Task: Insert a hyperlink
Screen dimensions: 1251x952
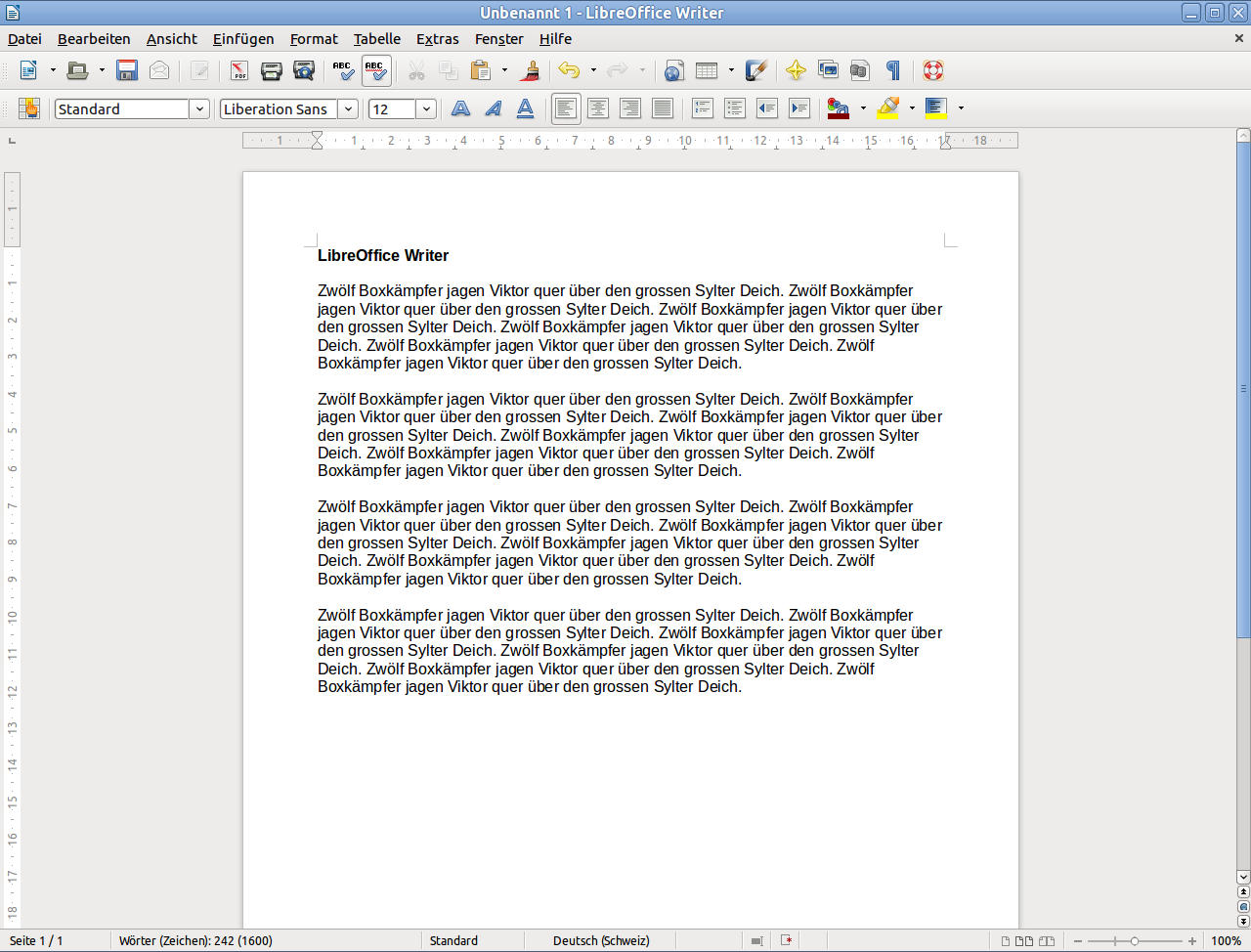Action: (673, 70)
